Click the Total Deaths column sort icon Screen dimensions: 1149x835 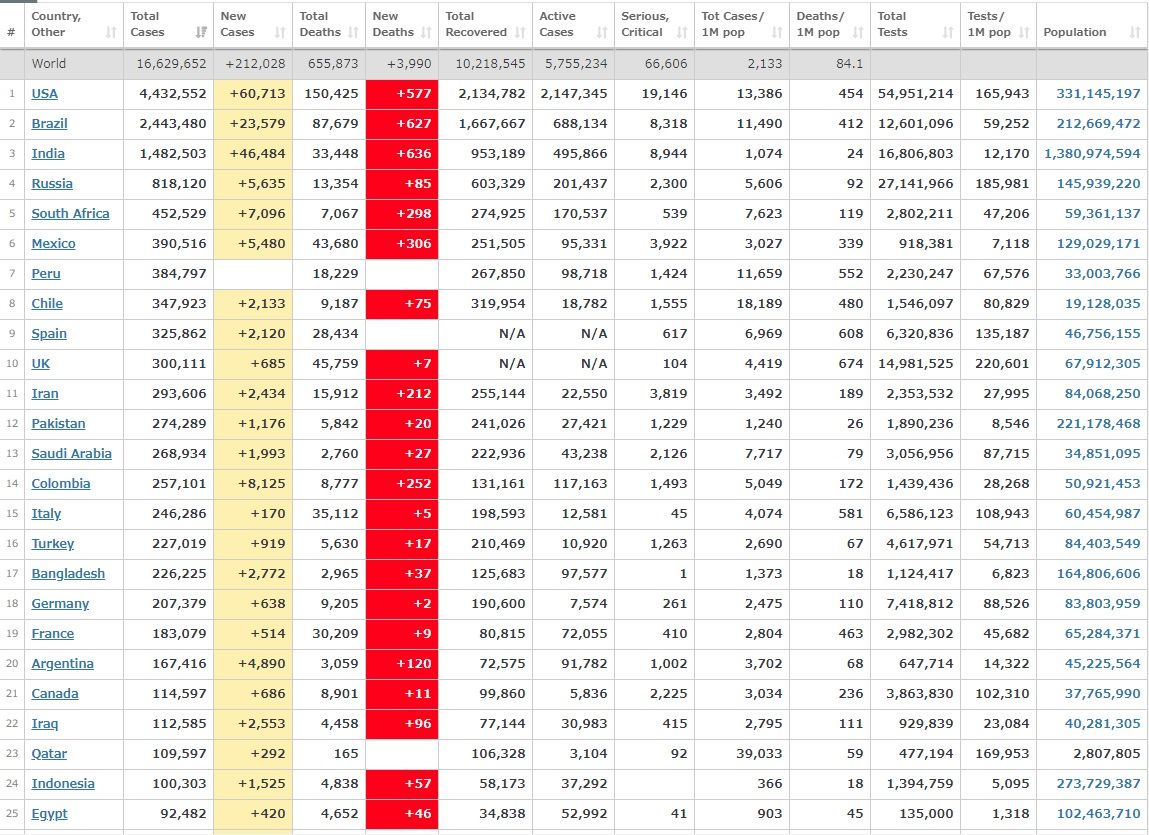(352, 33)
